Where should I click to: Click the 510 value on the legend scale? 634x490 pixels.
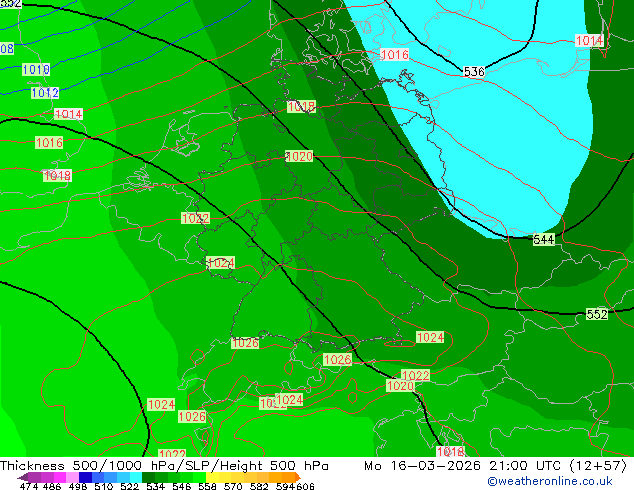tap(104, 486)
